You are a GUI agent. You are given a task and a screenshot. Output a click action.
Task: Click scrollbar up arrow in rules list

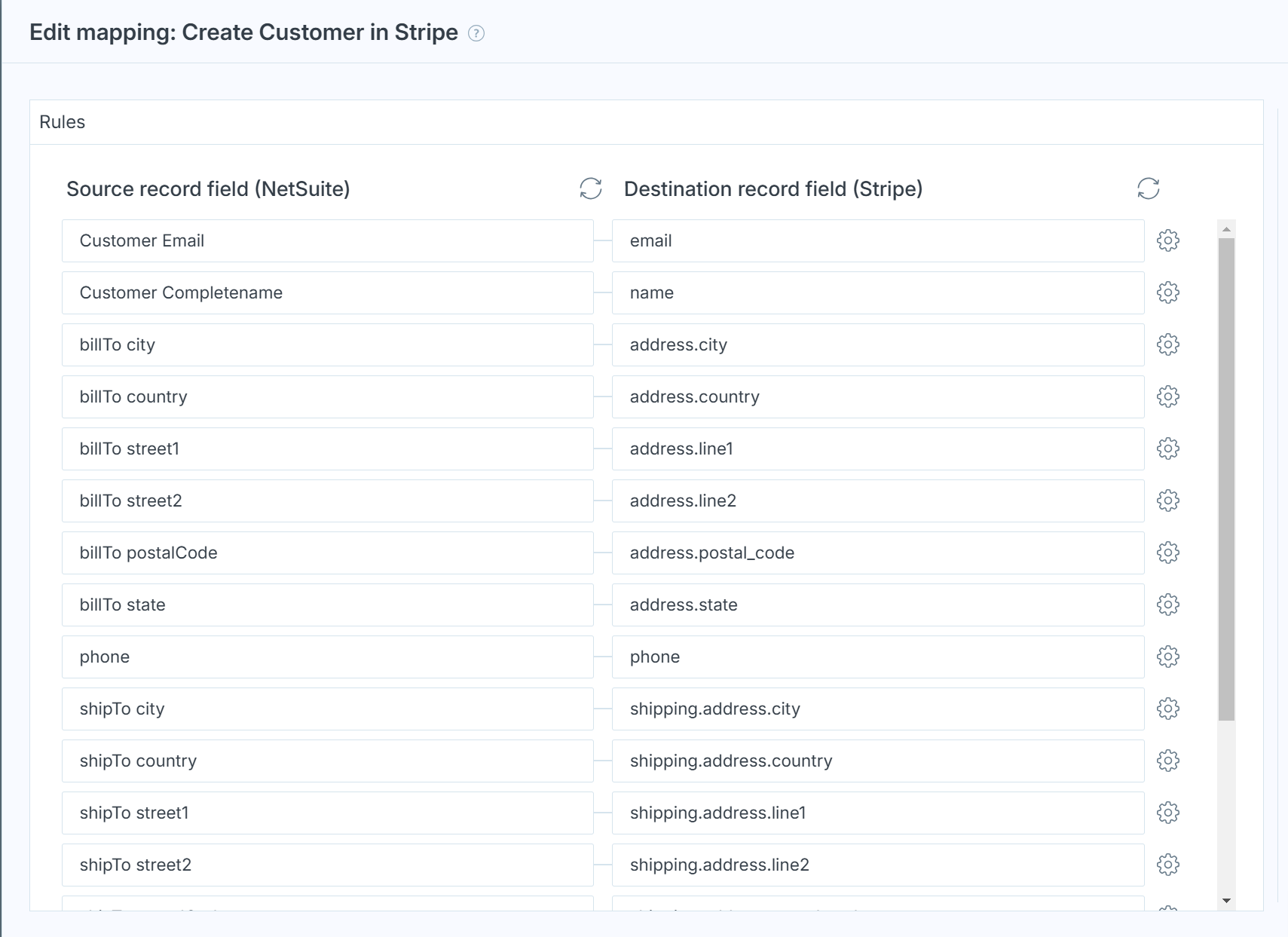click(1226, 229)
